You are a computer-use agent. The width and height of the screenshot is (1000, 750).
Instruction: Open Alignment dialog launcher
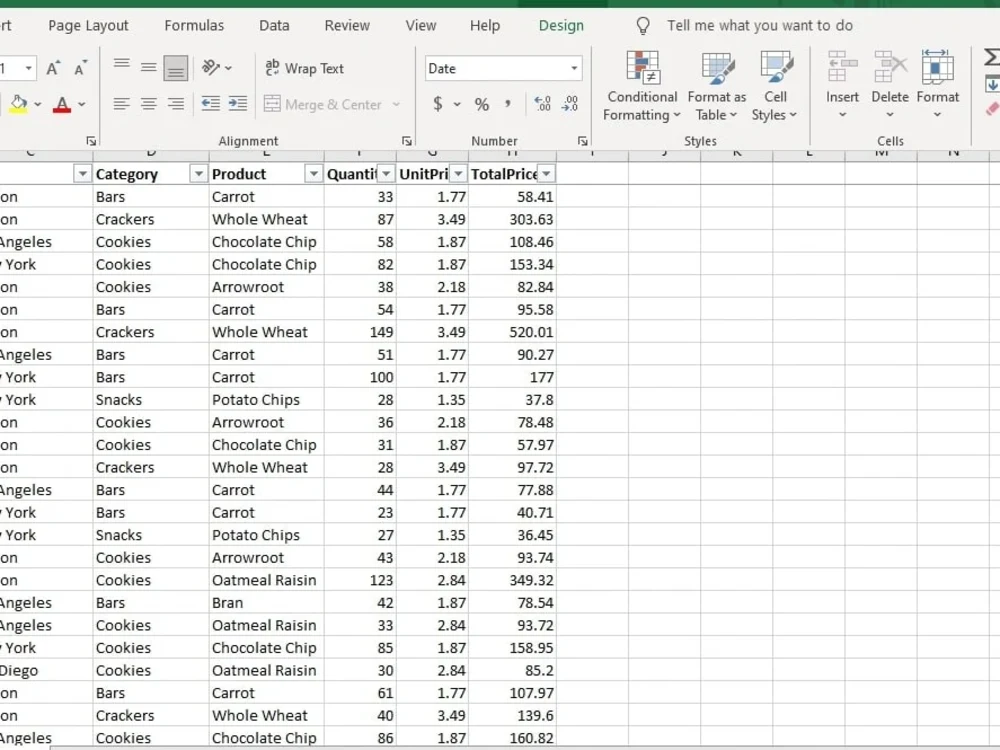tap(406, 141)
